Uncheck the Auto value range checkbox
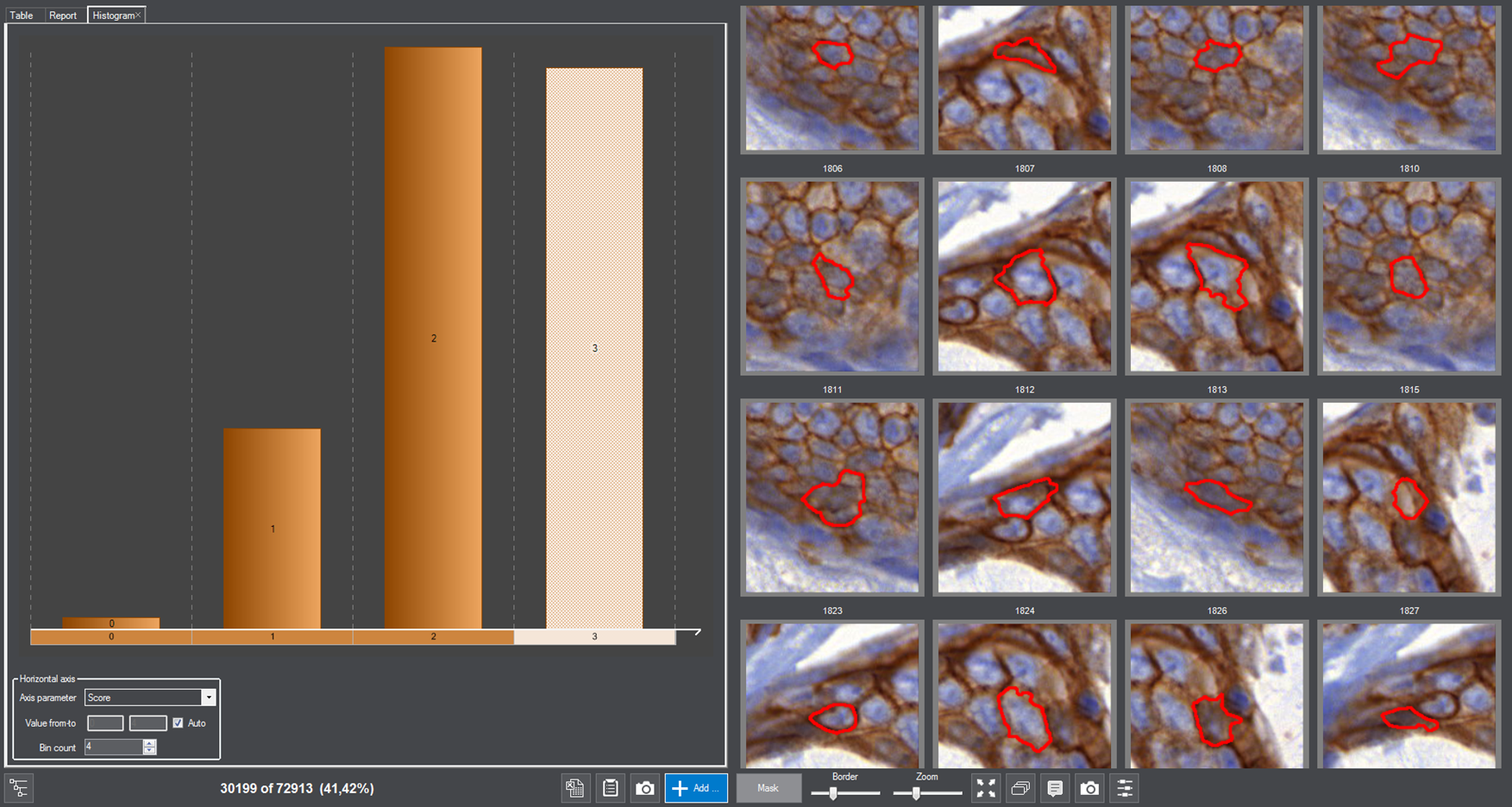 click(178, 723)
